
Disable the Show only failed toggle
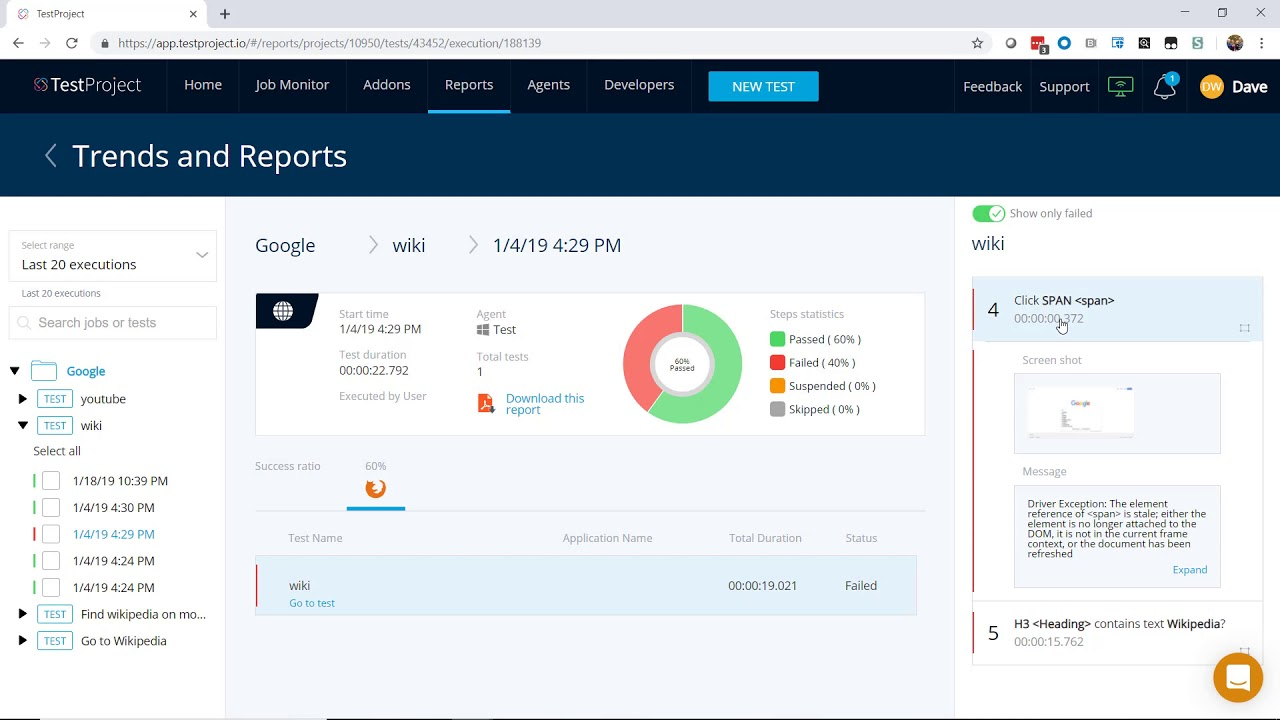click(988, 213)
